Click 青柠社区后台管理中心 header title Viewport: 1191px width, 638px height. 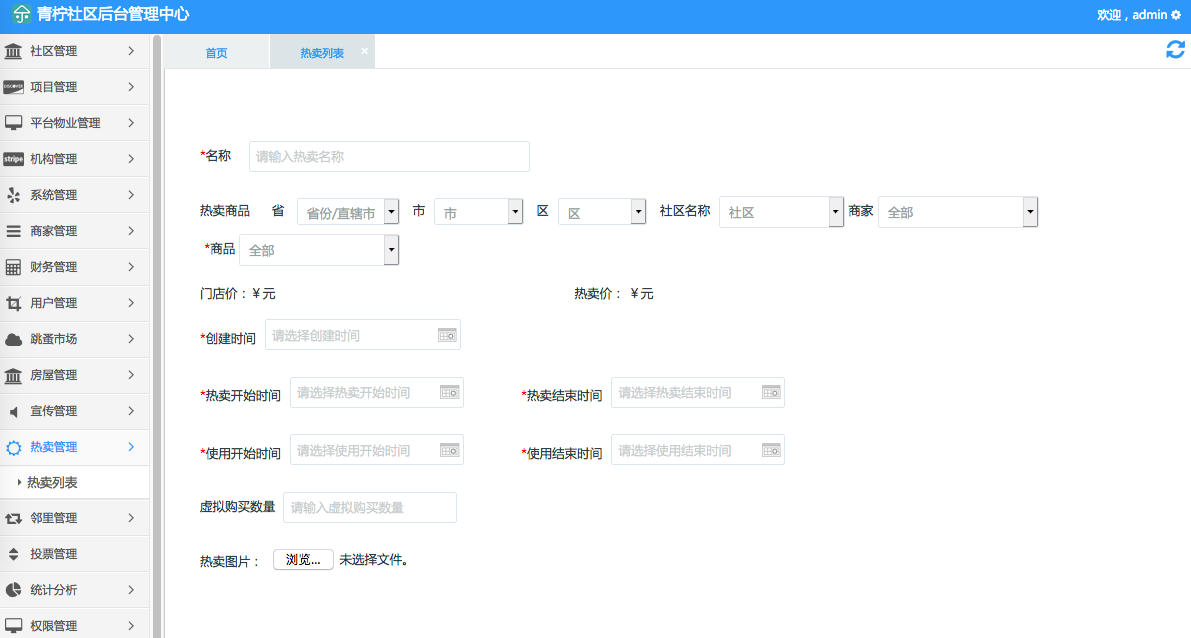pyautogui.click(x=113, y=14)
